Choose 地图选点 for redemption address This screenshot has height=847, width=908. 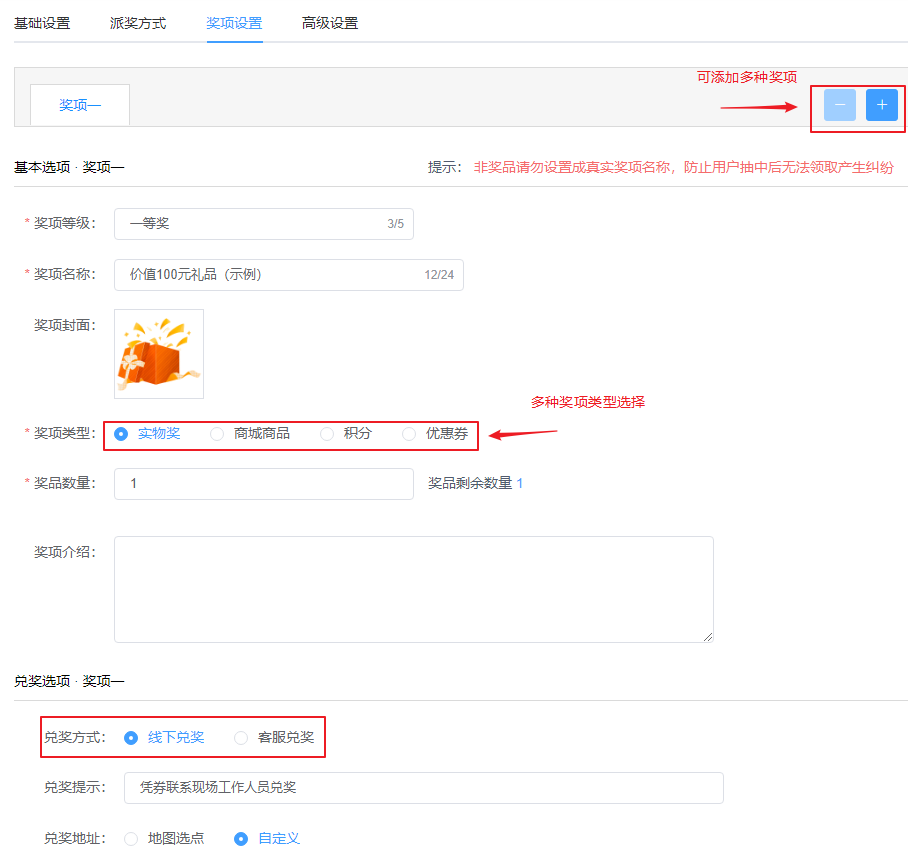coord(130,838)
